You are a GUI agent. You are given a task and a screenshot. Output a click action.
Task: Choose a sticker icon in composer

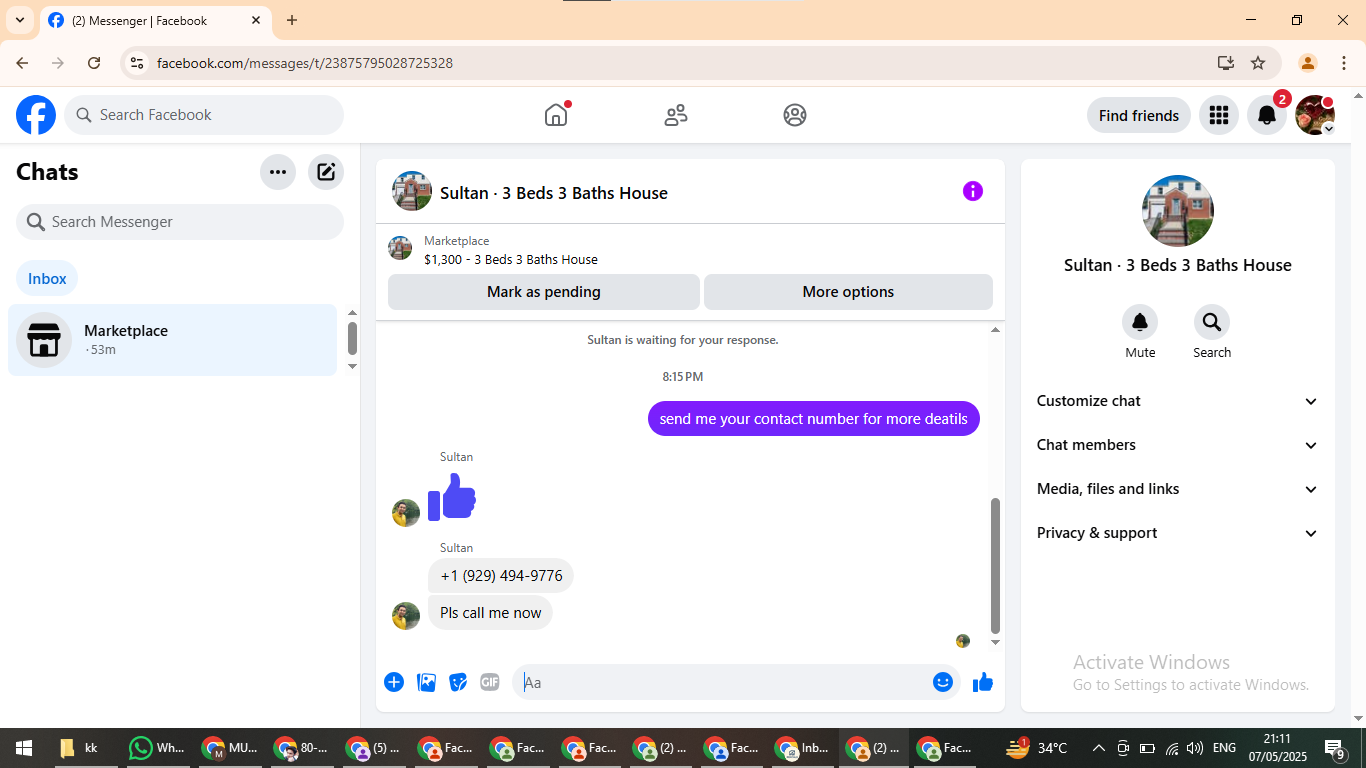(458, 682)
